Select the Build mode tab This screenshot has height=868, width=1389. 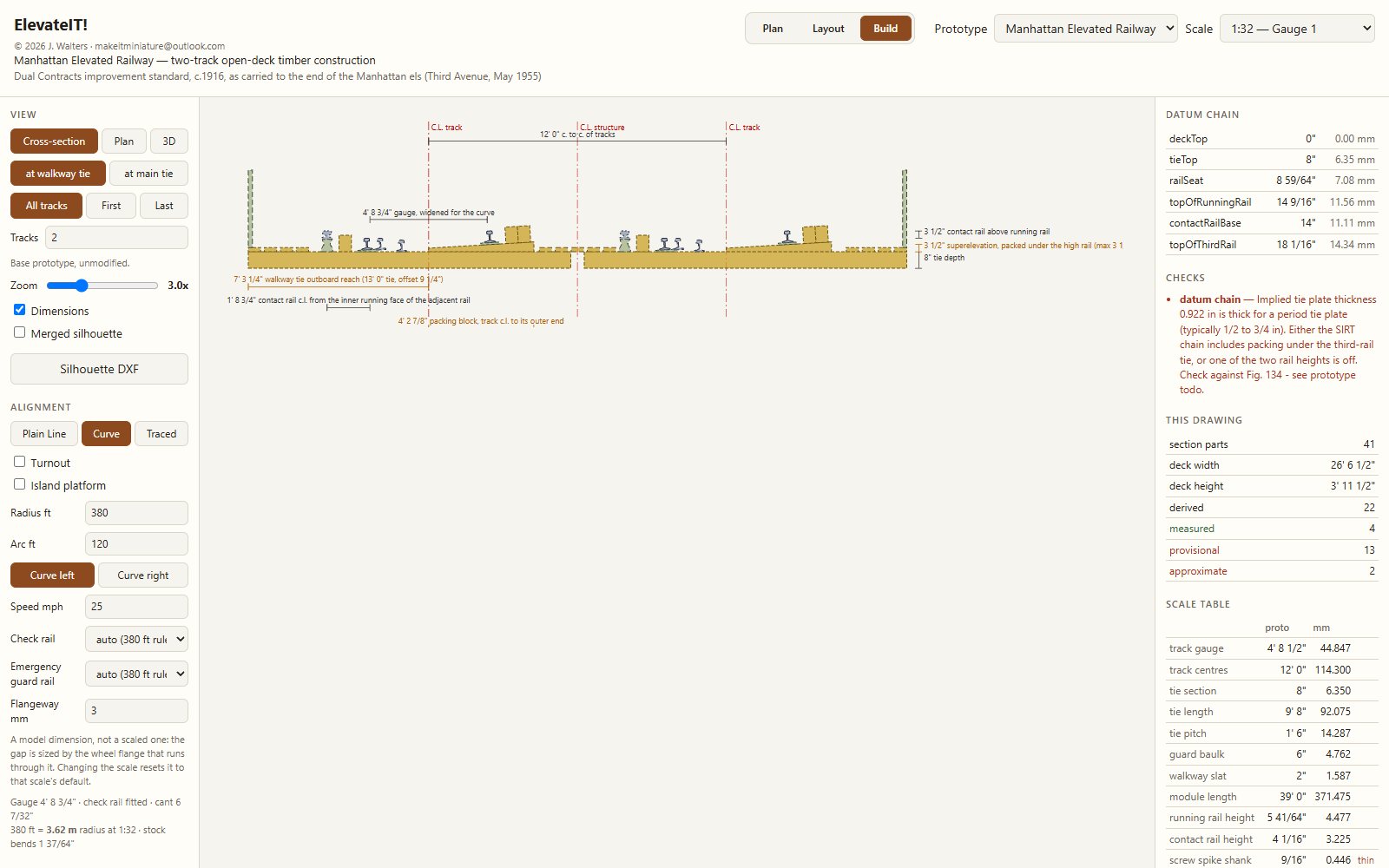click(885, 29)
